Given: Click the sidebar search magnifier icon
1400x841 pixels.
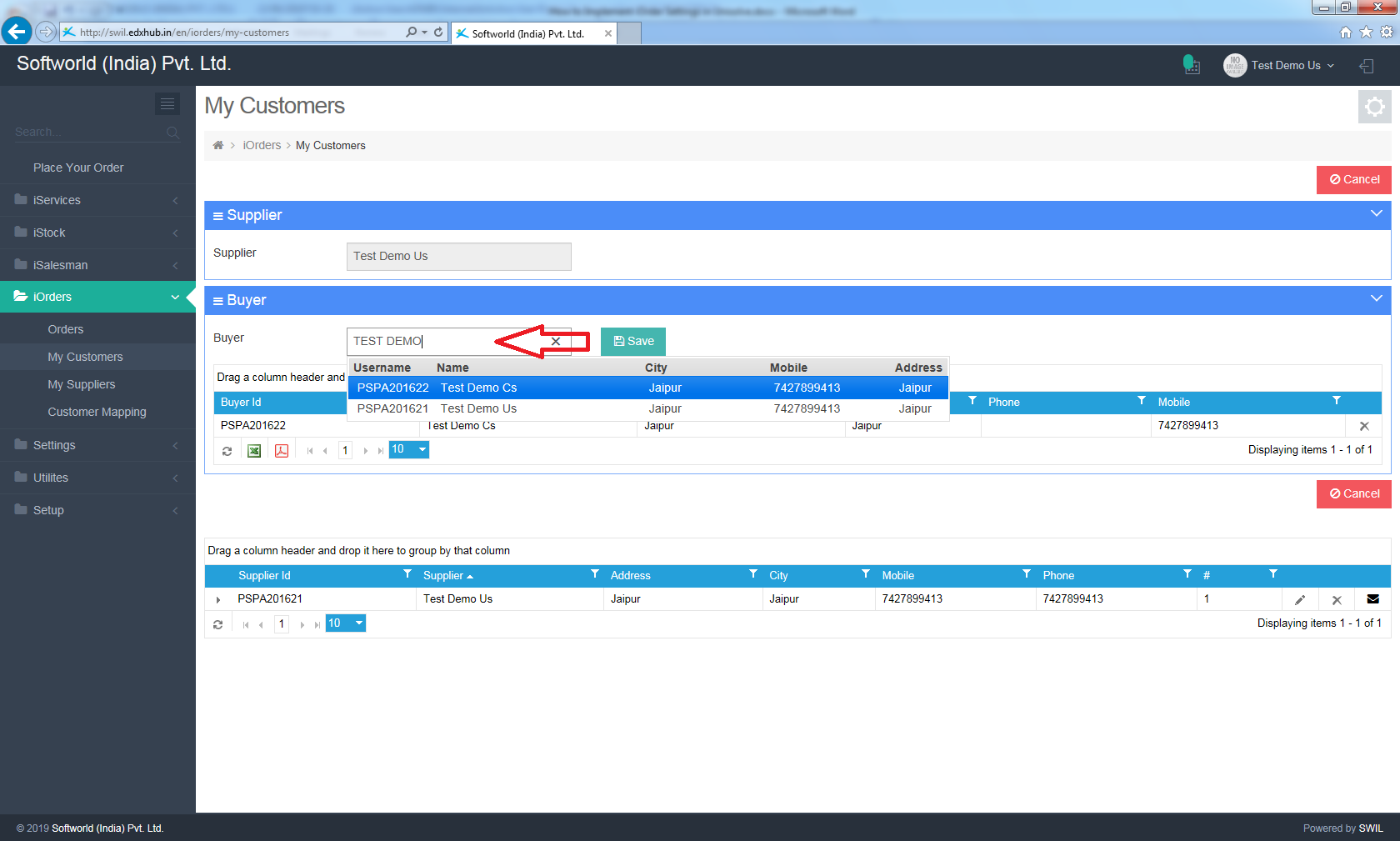Looking at the screenshot, I should [172, 132].
